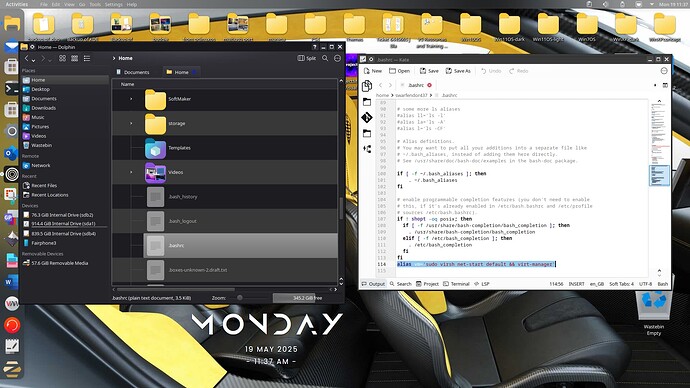
Task: Open the LSP panel in Kate
Action: [x=481, y=284]
